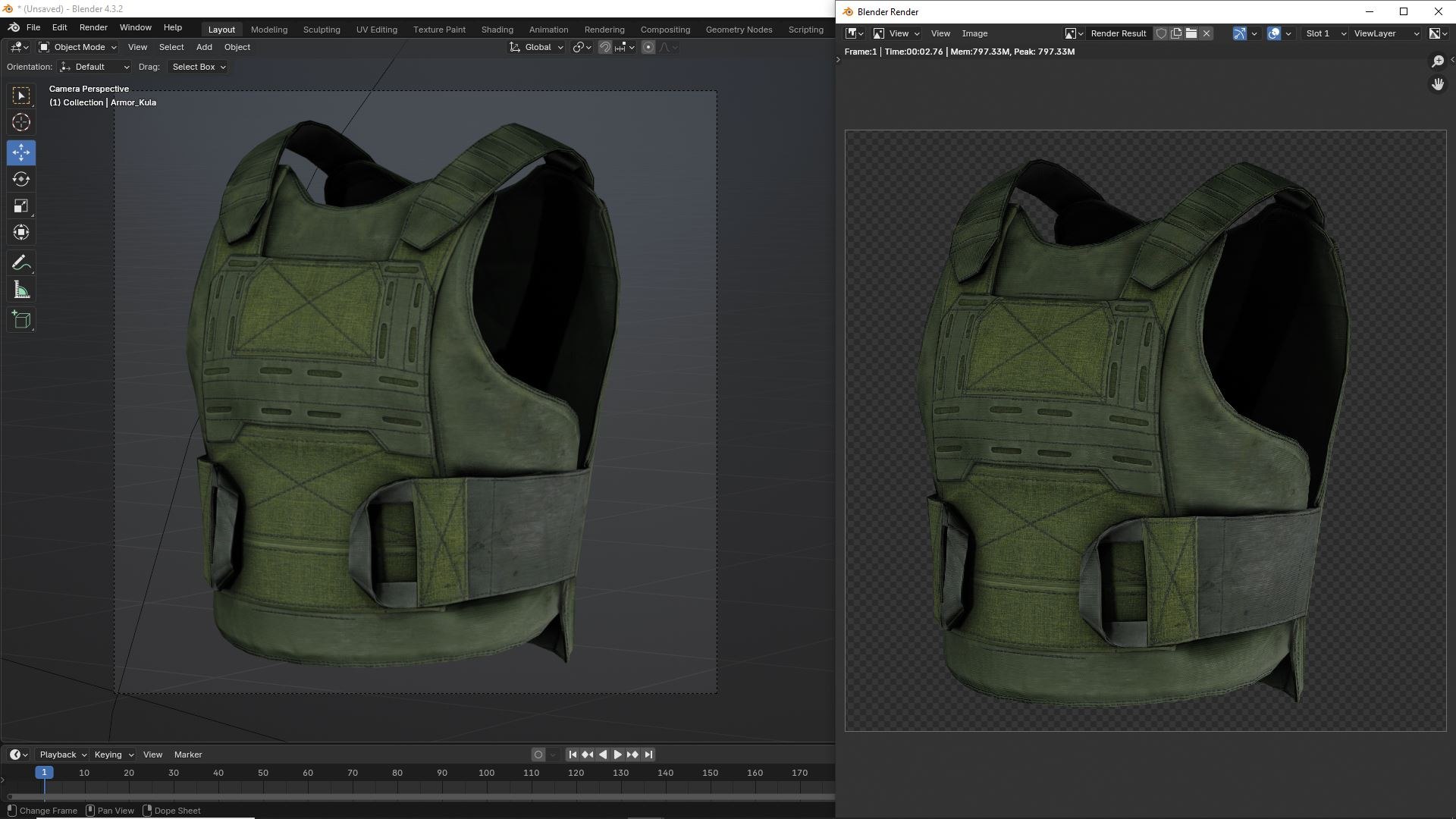Open the Playback popover in timeline
The width and height of the screenshot is (1456, 819).
[62, 755]
